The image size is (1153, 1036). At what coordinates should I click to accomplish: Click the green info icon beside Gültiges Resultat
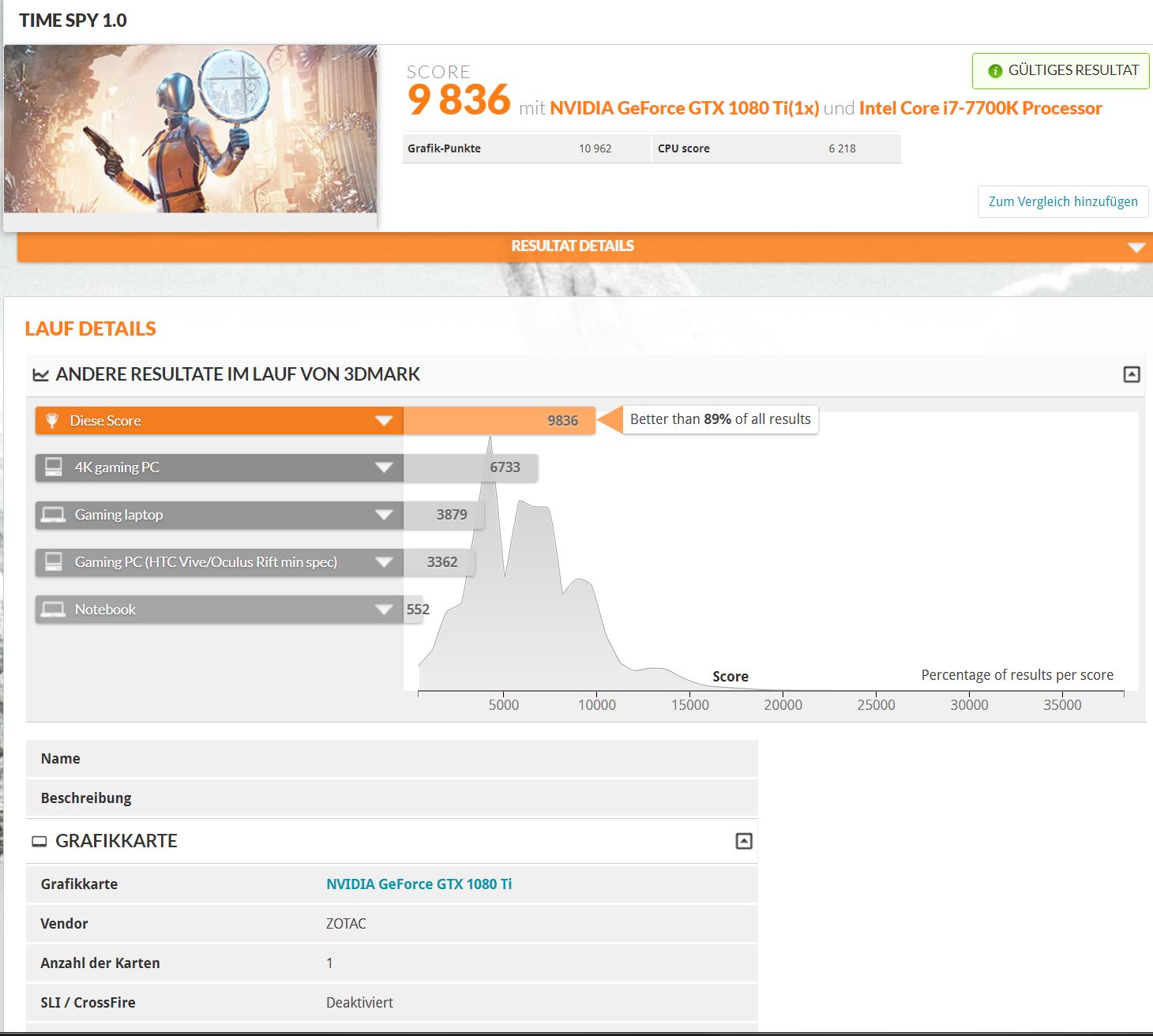pyautogui.click(x=995, y=71)
